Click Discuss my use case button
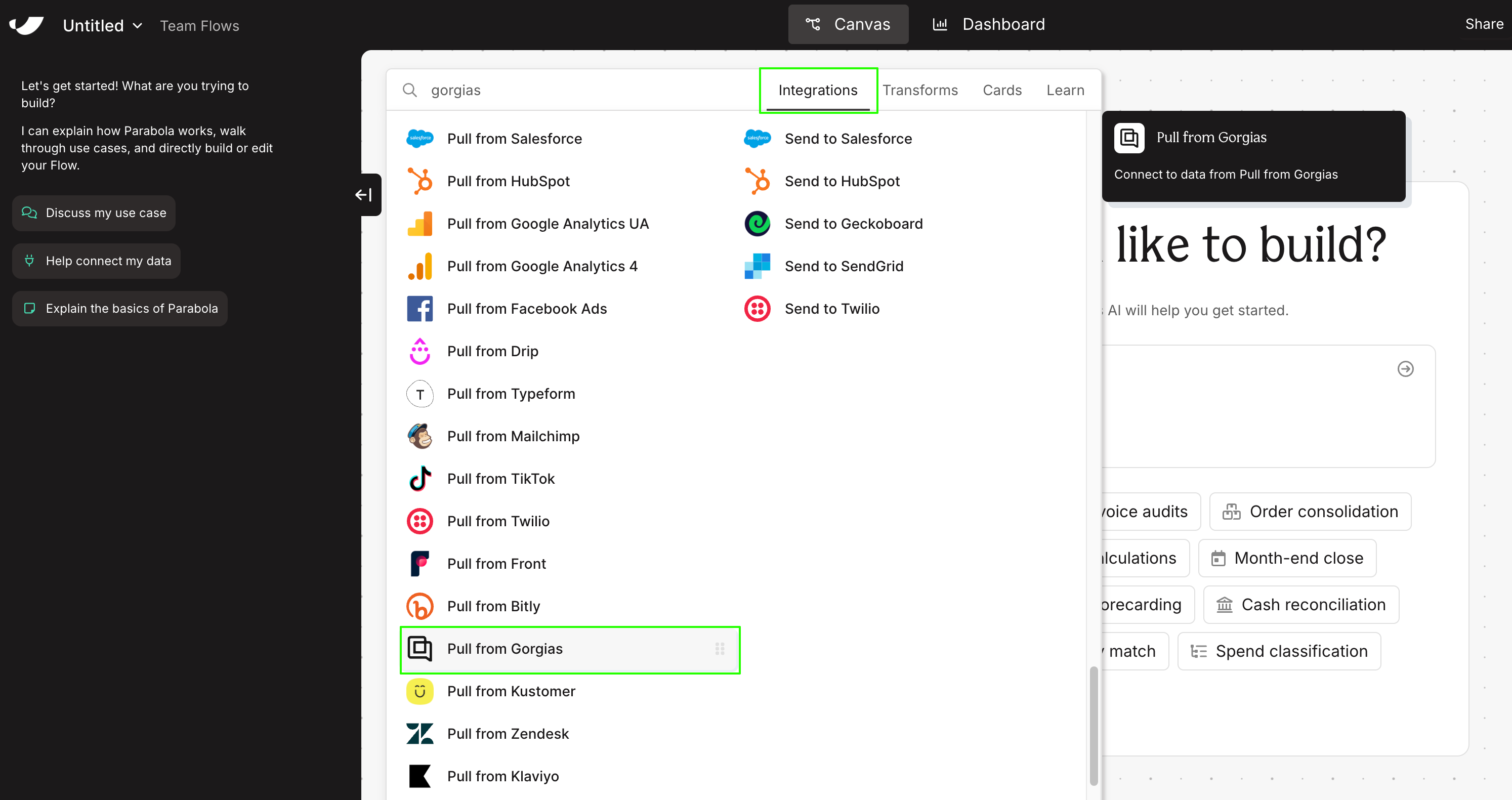Viewport: 1512px width, 800px height. (94, 213)
